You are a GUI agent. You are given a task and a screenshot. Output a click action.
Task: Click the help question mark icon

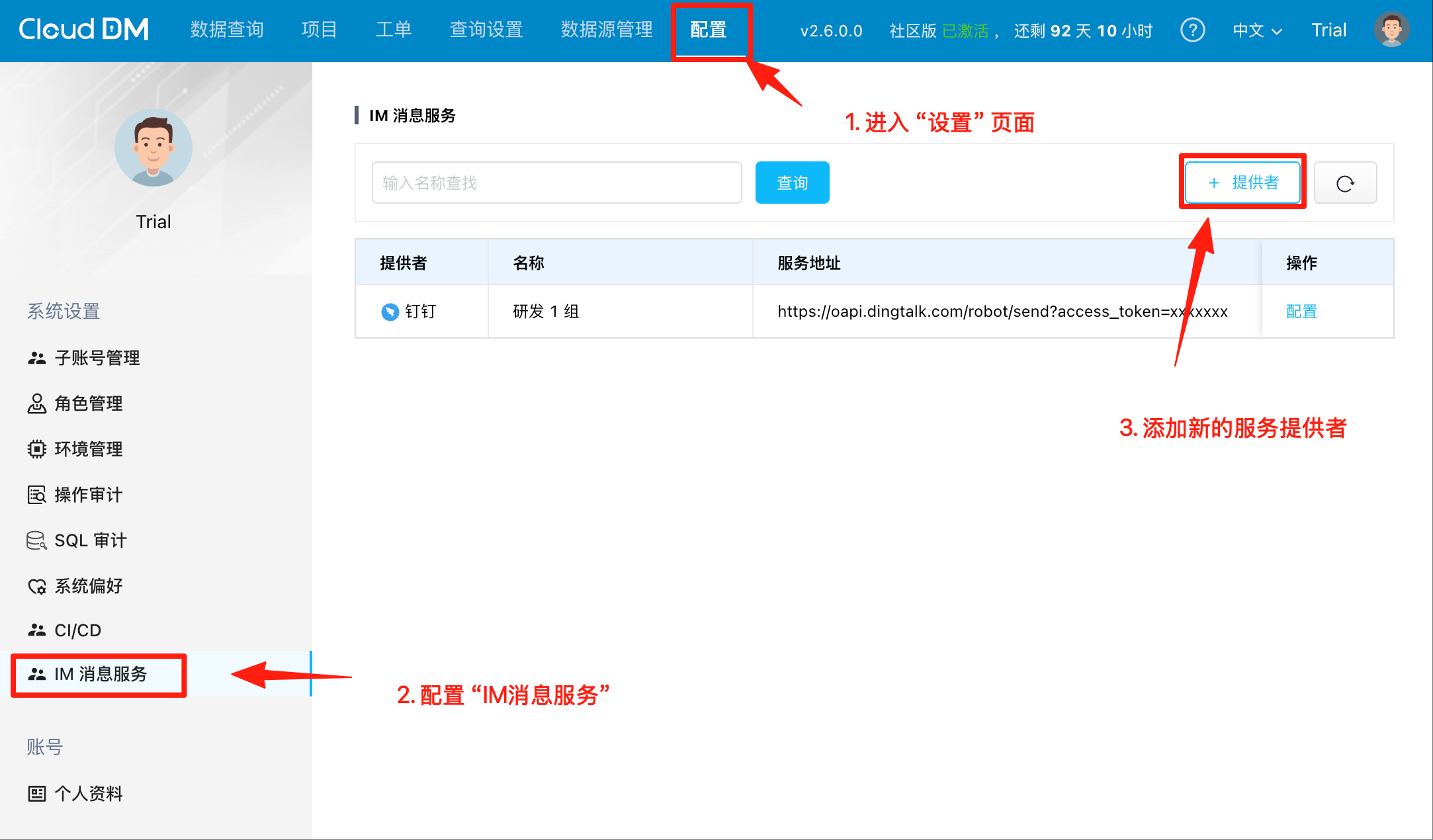coord(1192,30)
